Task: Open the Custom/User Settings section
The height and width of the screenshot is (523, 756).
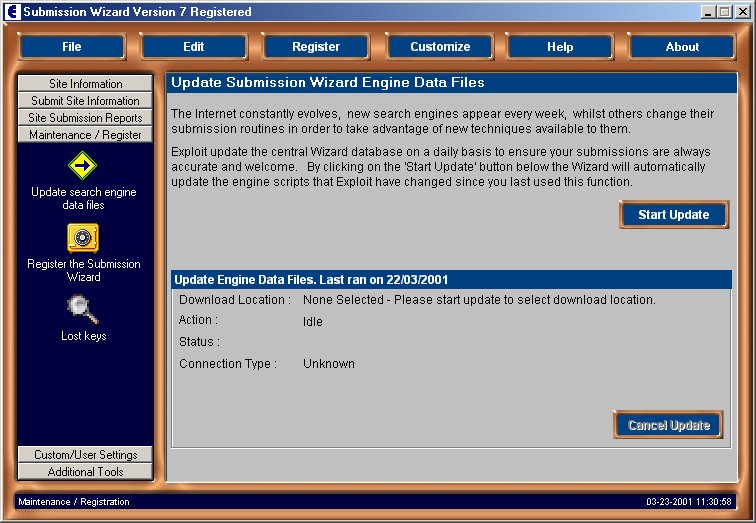Action: pos(85,454)
